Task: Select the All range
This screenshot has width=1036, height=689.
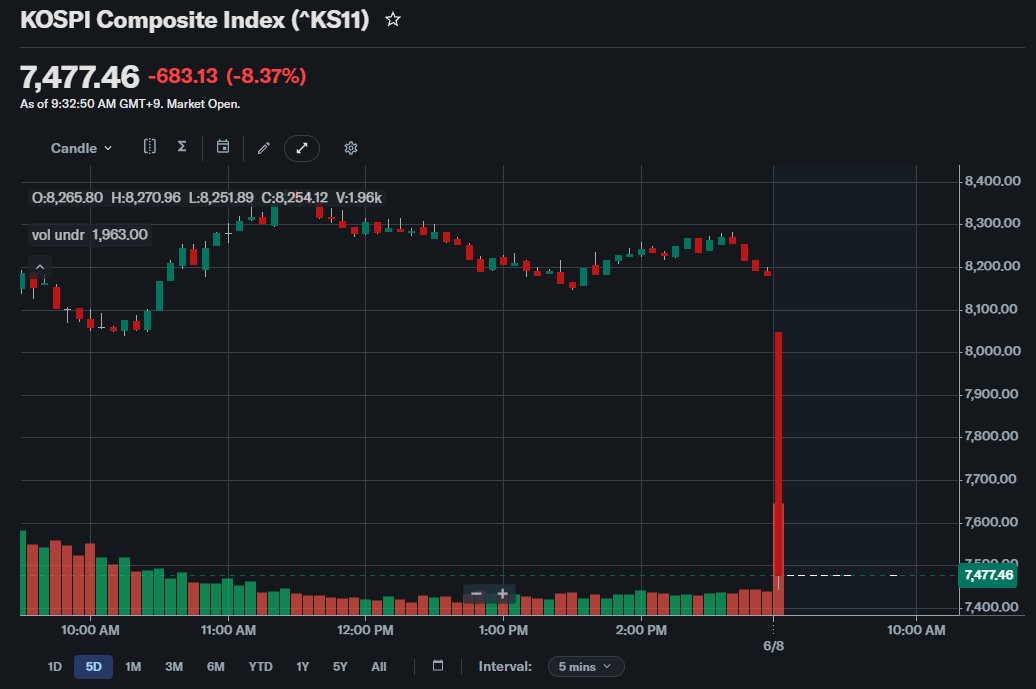Action: coord(379,667)
